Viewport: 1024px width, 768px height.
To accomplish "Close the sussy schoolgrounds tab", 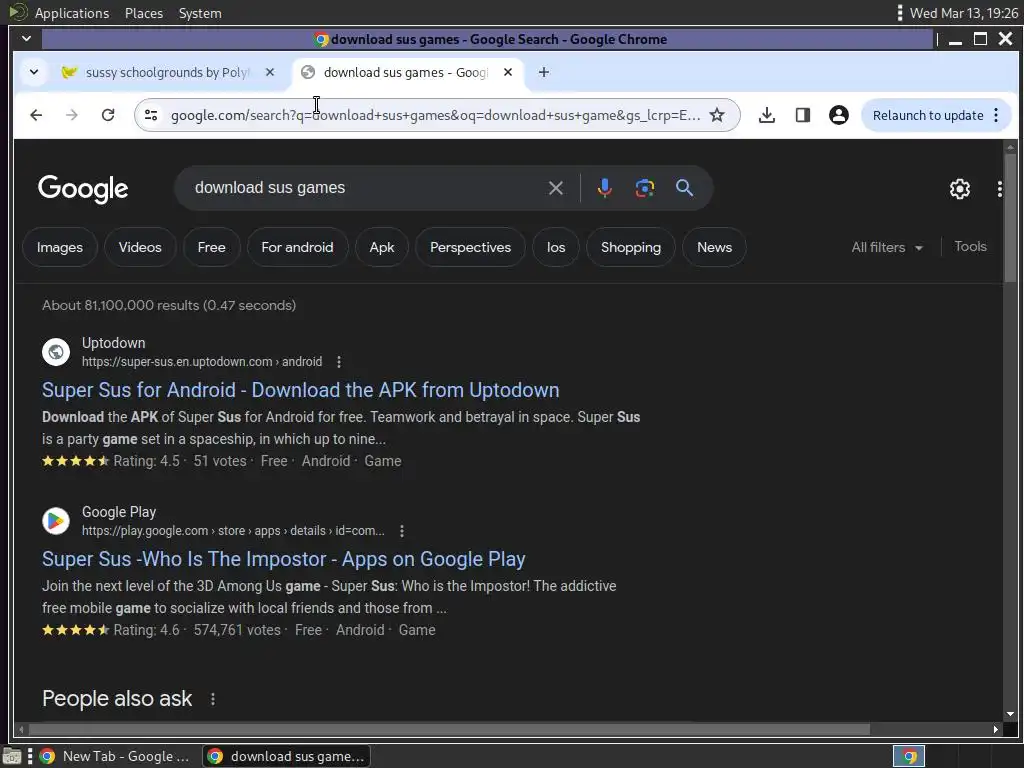I will pyautogui.click(x=270, y=72).
